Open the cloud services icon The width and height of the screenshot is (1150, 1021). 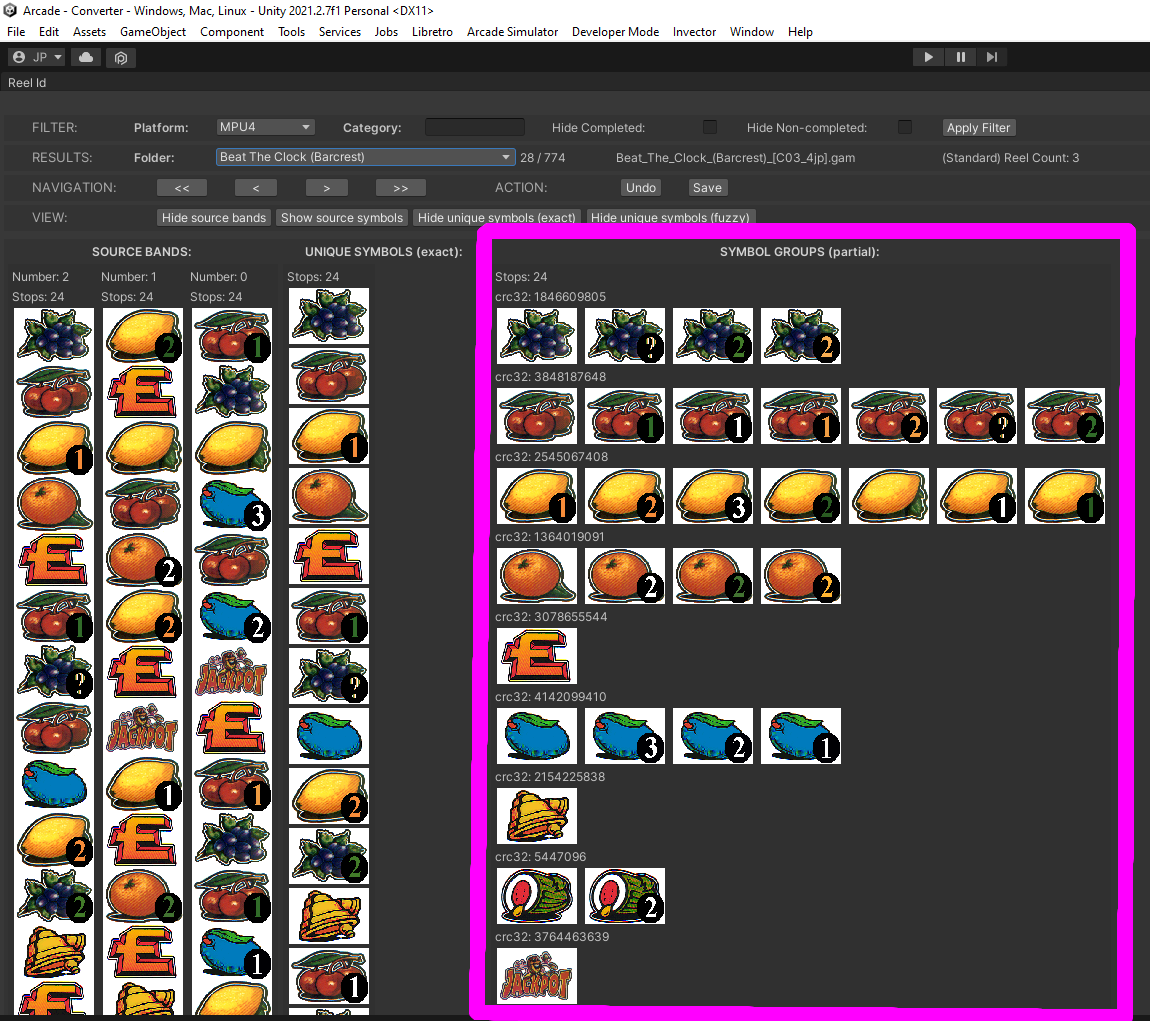86,58
